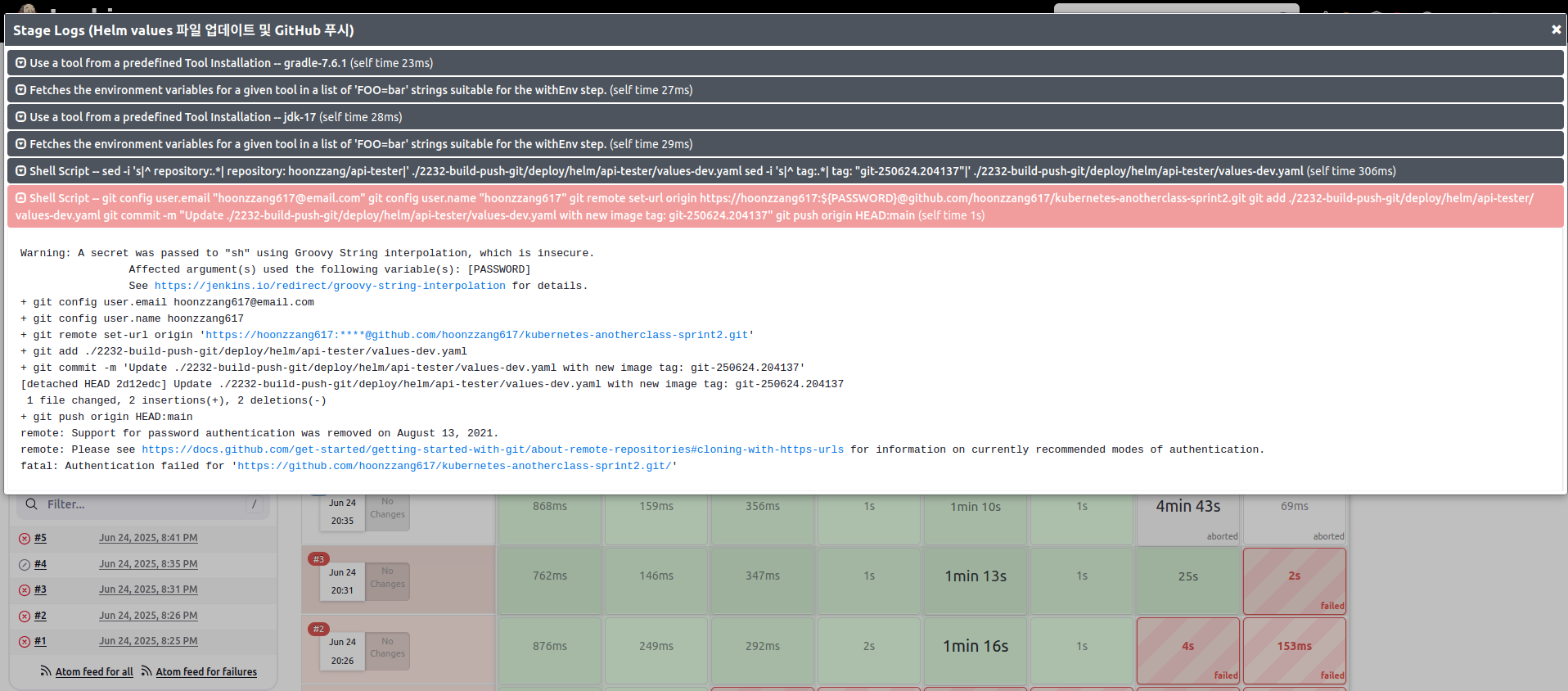Open the Jun 24, 2025, 8:41 PM build

(x=148, y=538)
